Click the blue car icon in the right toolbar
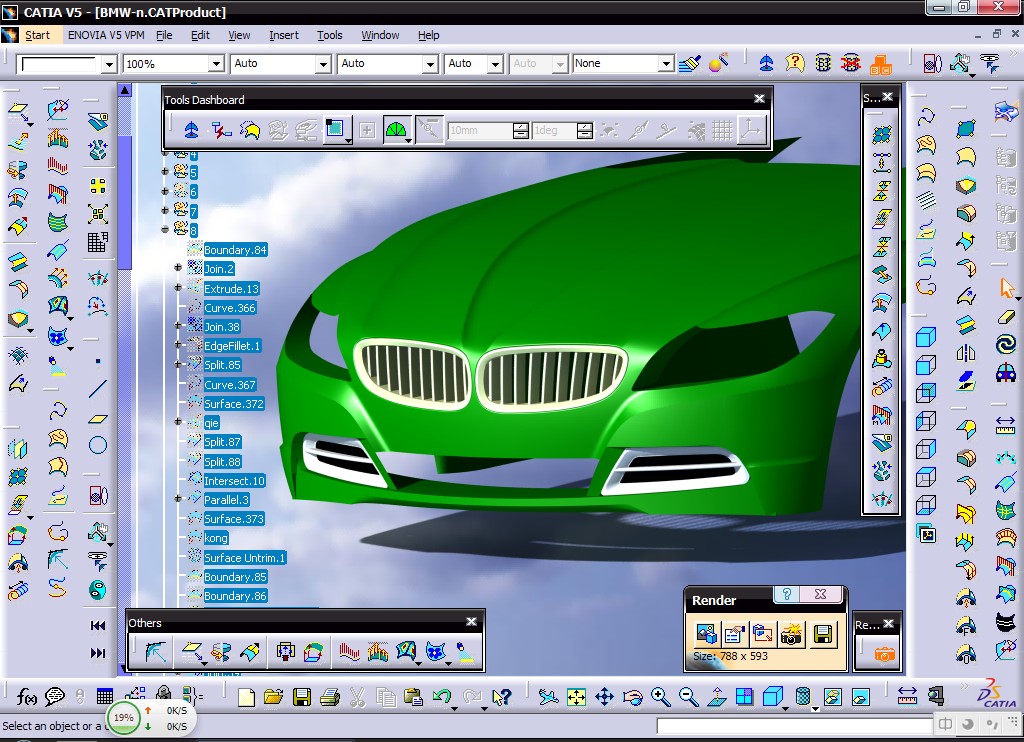 [1006, 372]
